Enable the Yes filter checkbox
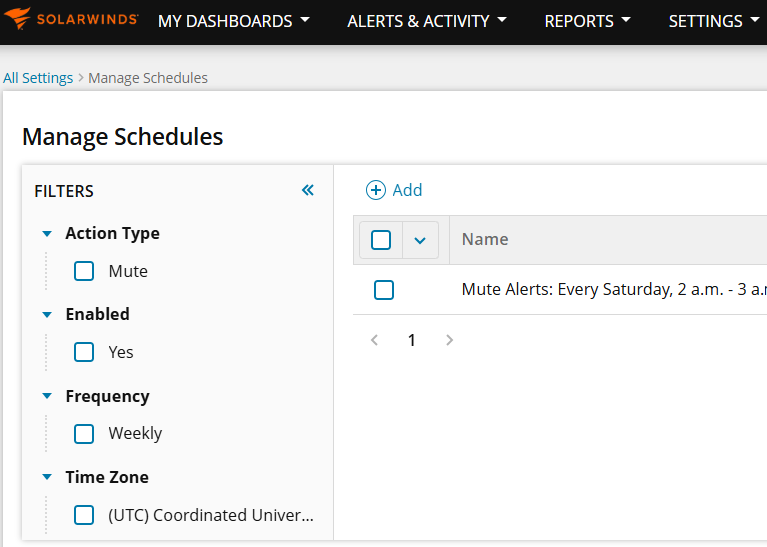 85,352
